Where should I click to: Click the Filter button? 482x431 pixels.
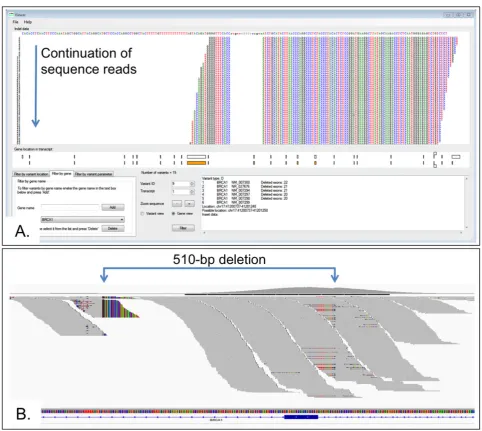[x=183, y=228]
